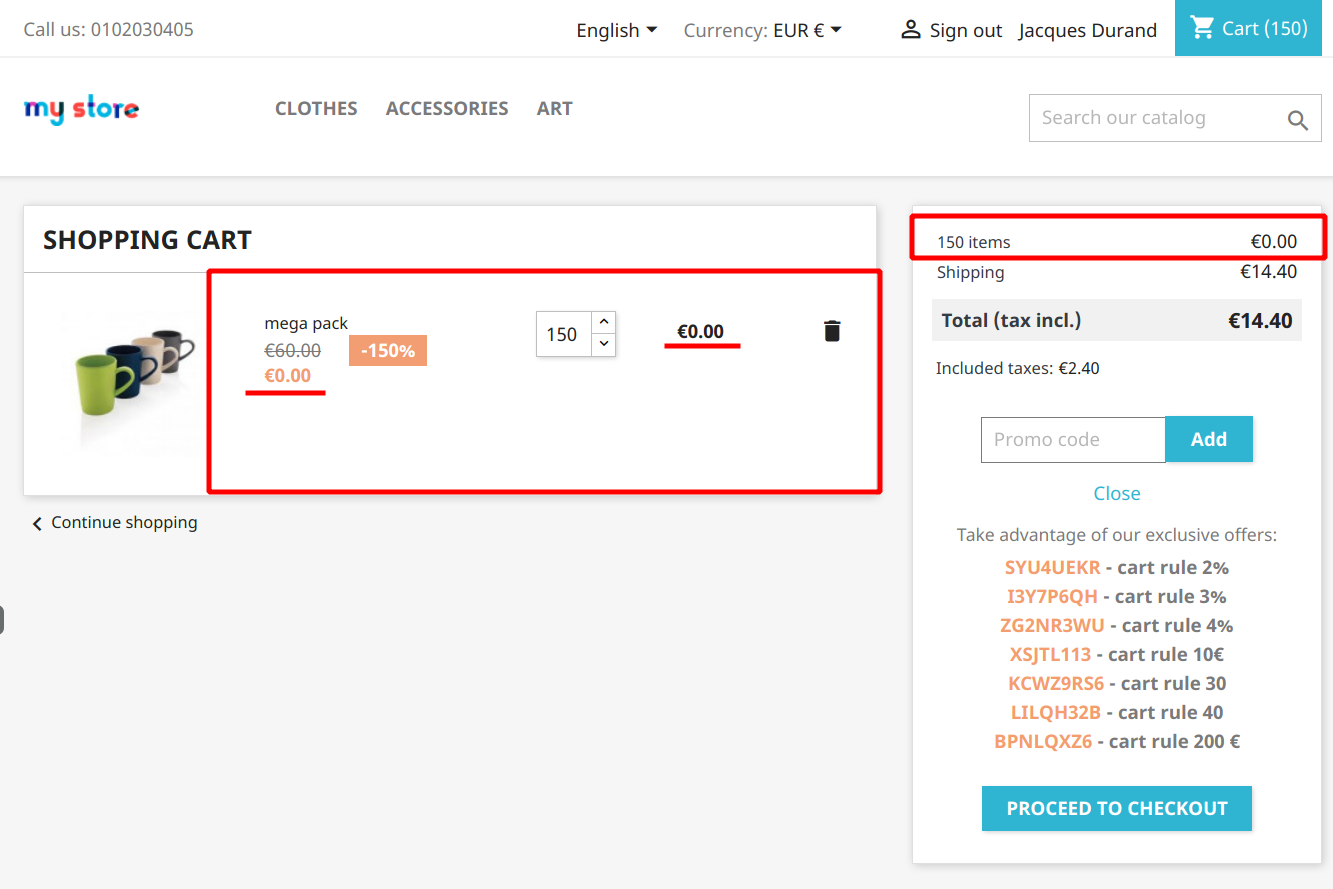
Task: Select the ART menu item
Action: click(554, 108)
